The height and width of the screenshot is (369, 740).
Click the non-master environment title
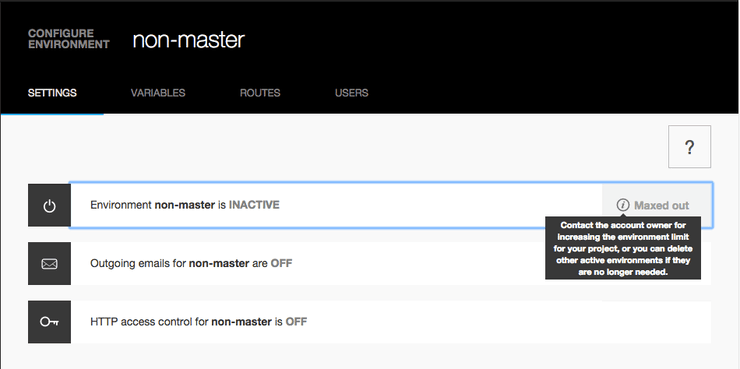[x=189, y=40]
